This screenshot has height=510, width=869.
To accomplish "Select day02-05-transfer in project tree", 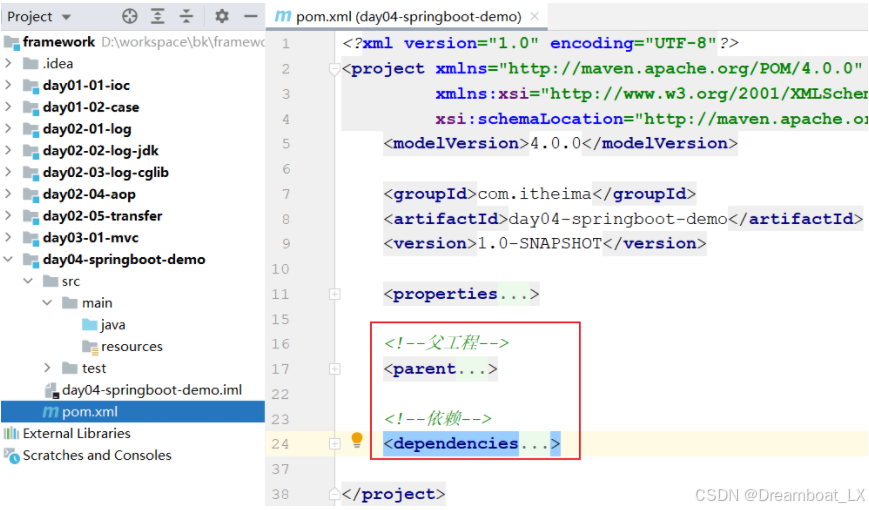I will (x=103, y=216).
